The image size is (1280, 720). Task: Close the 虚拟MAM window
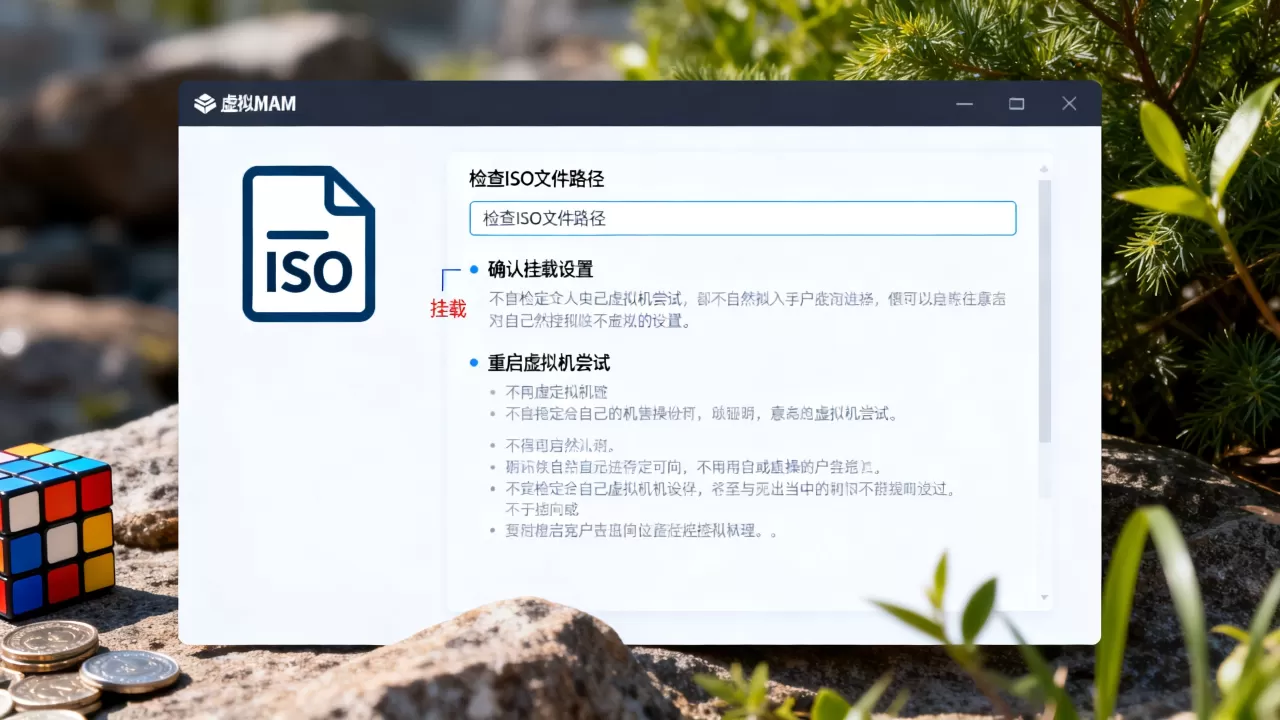[x=1069, y=103]
